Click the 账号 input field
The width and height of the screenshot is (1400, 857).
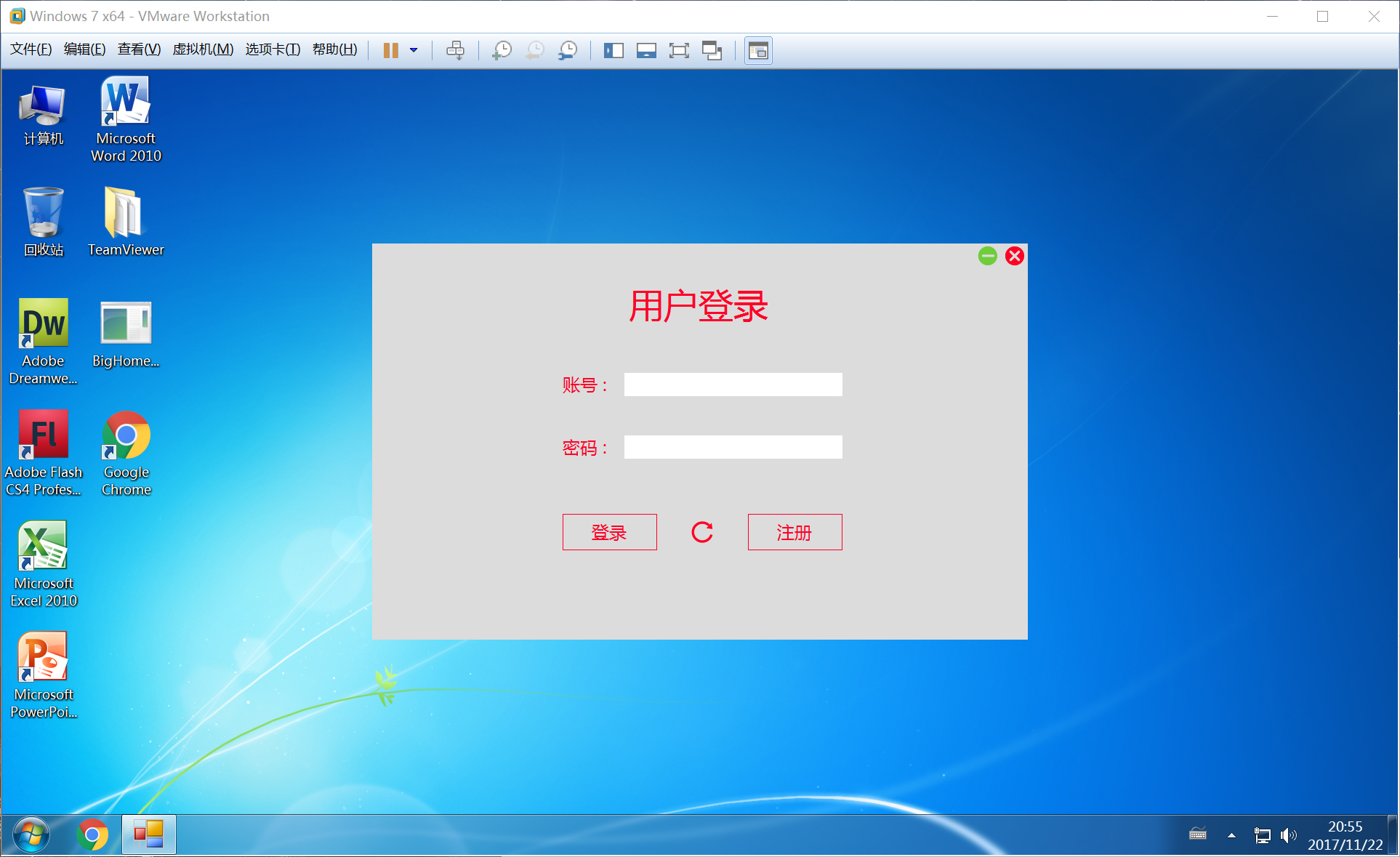click(x=733, y=385)
